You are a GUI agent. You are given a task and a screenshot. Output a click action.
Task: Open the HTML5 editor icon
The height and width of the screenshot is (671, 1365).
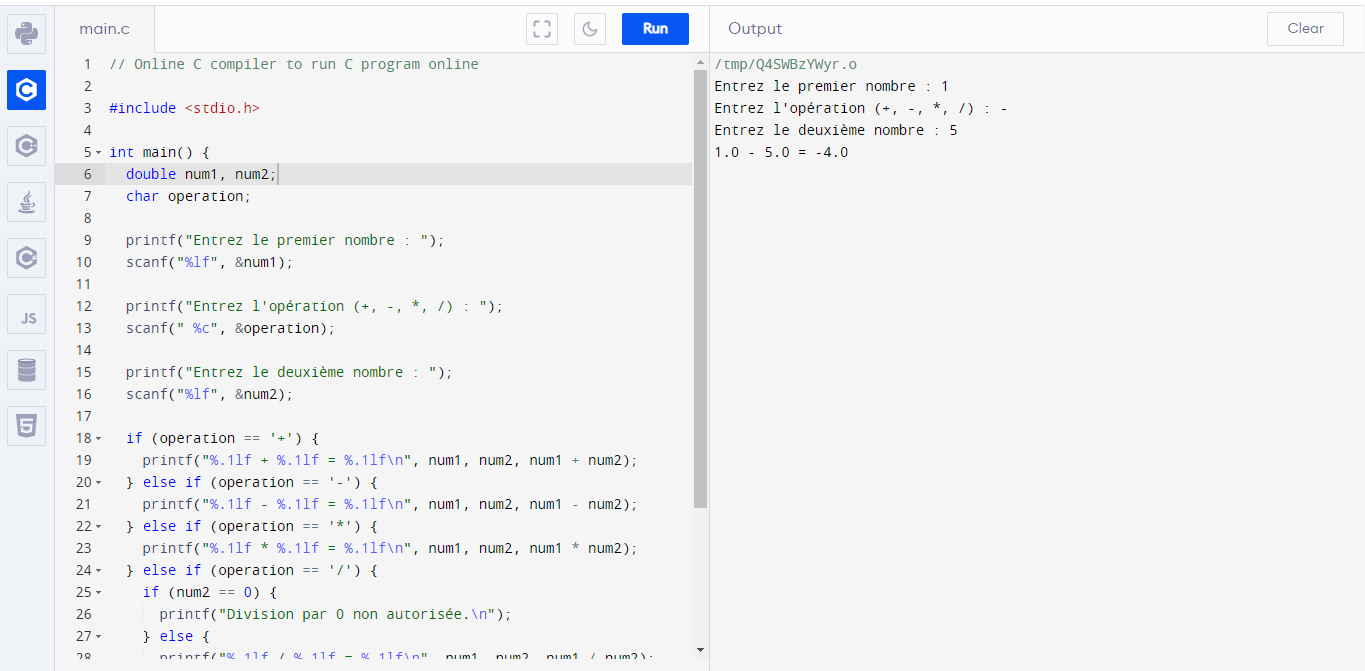[27, 426]
